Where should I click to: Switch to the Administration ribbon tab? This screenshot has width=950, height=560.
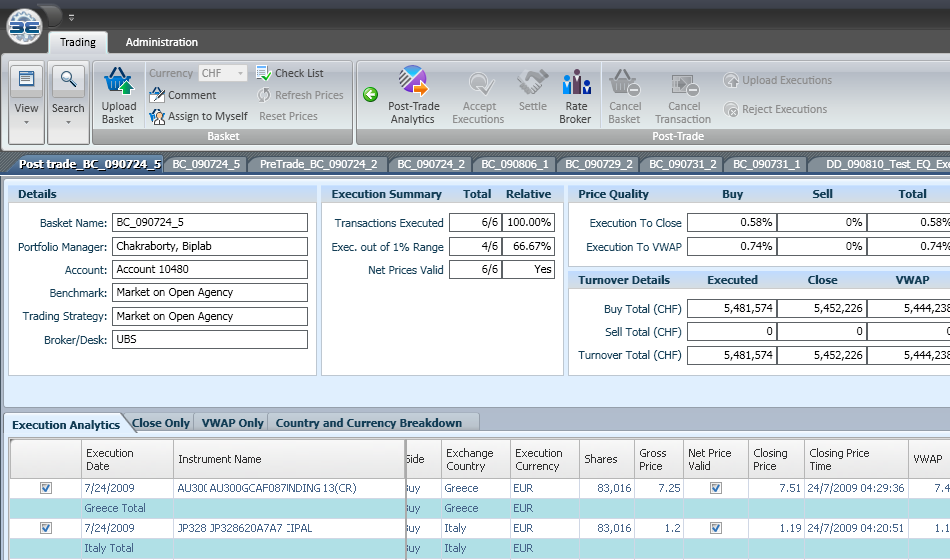(161, 42)
